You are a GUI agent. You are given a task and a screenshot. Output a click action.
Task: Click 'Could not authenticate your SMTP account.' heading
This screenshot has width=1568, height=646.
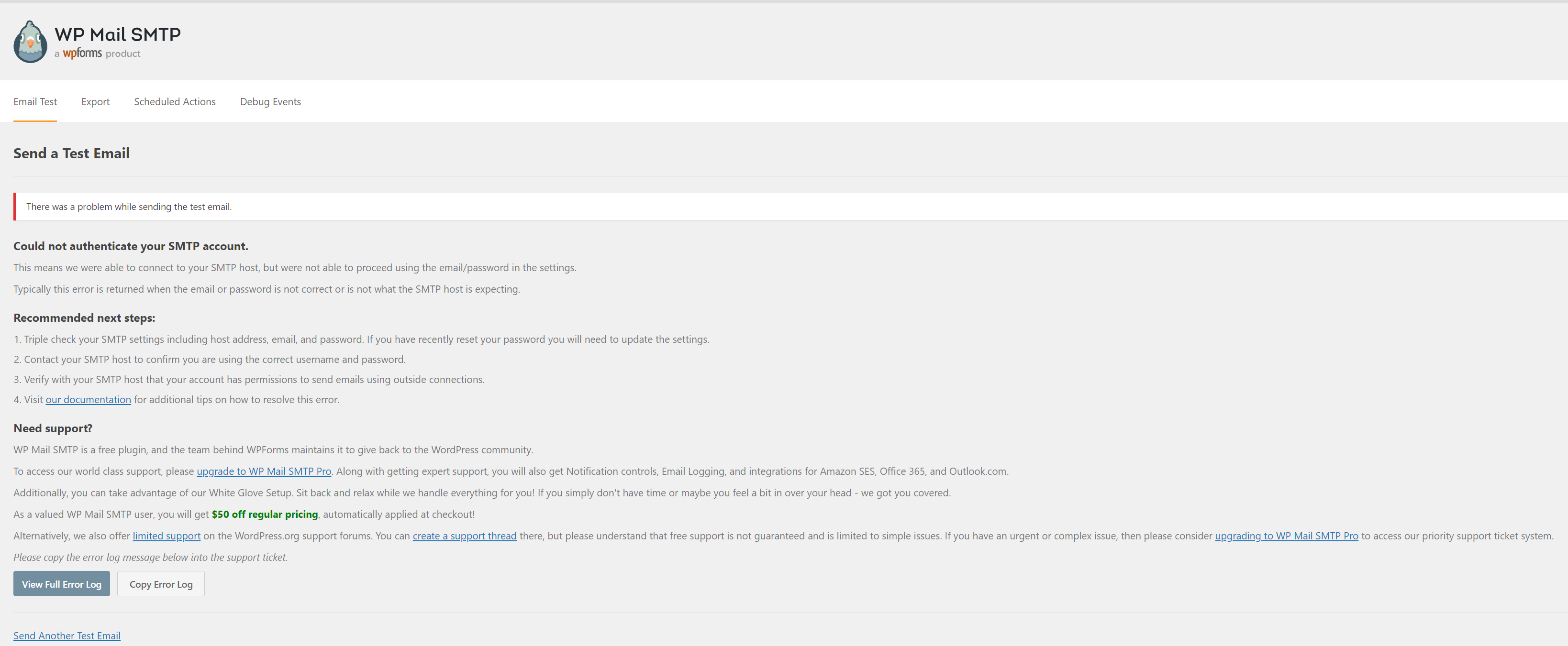131,246
